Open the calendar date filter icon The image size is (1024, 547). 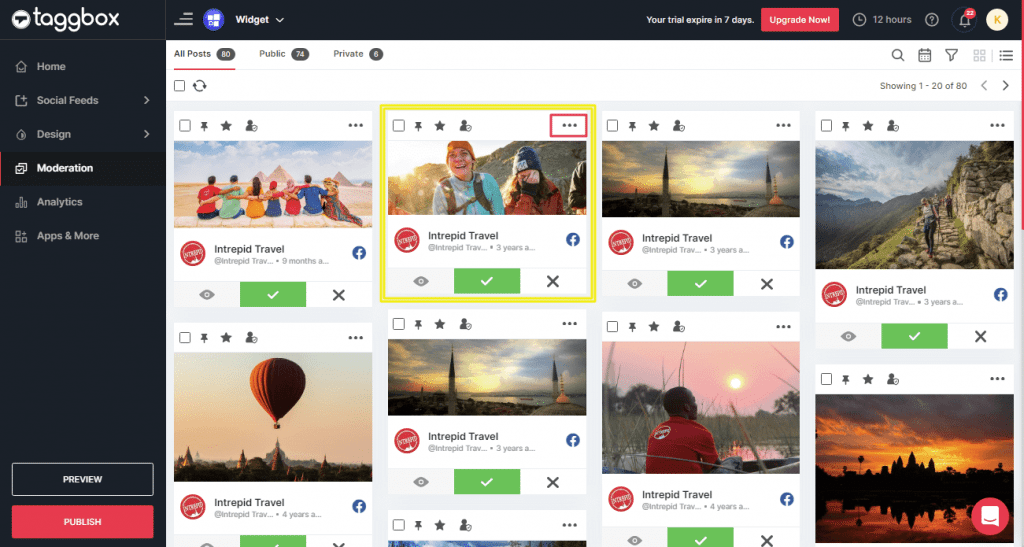[925, 55]
